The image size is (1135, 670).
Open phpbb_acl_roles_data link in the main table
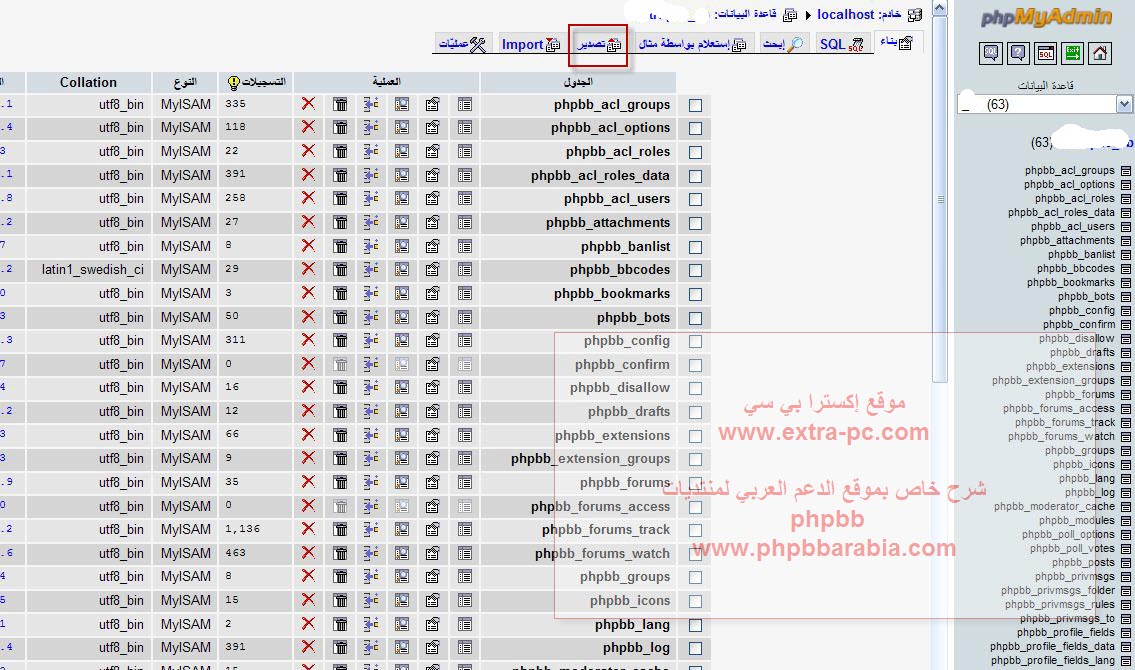pyautogui.click(x=600, y=175)
